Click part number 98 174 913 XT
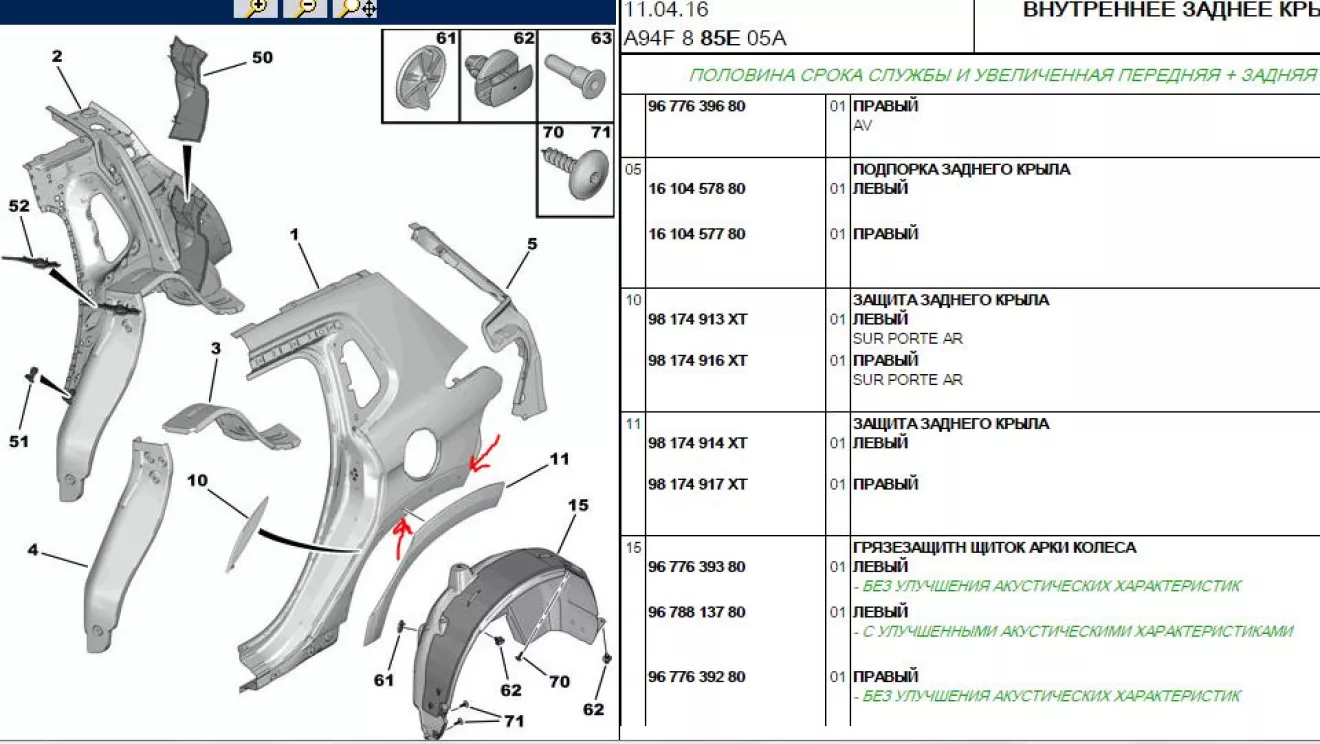The height and width of the screenshot is (744, 1320). [697, 320]
